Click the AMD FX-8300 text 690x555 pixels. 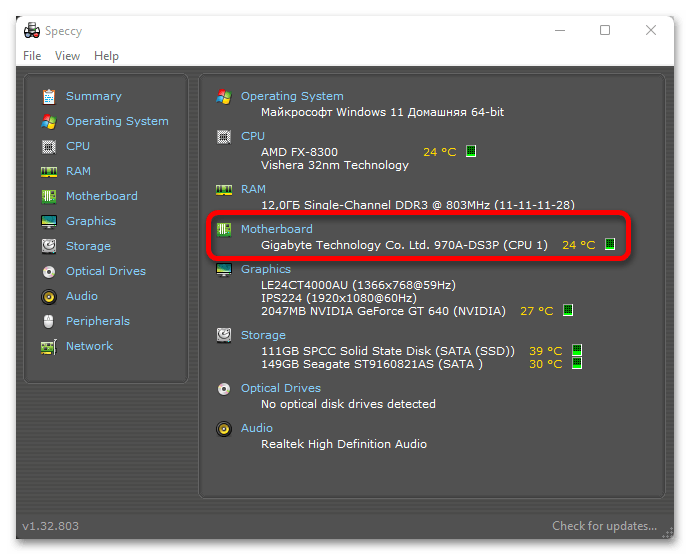point(299,152)
